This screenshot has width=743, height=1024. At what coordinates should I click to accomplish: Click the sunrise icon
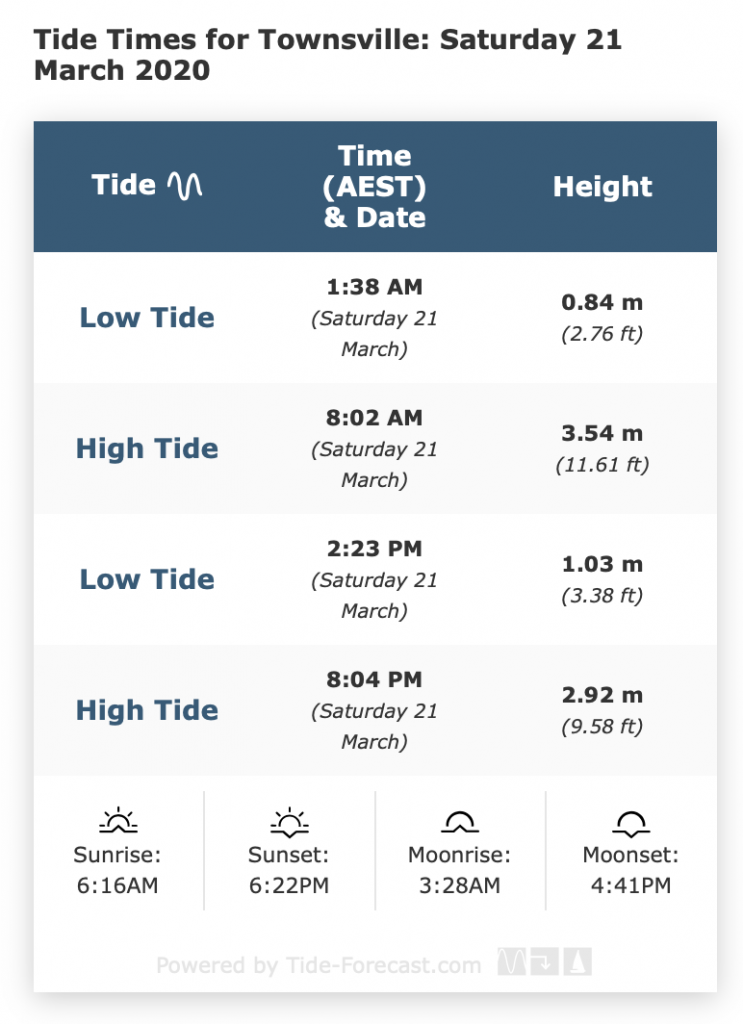point(118,822)
